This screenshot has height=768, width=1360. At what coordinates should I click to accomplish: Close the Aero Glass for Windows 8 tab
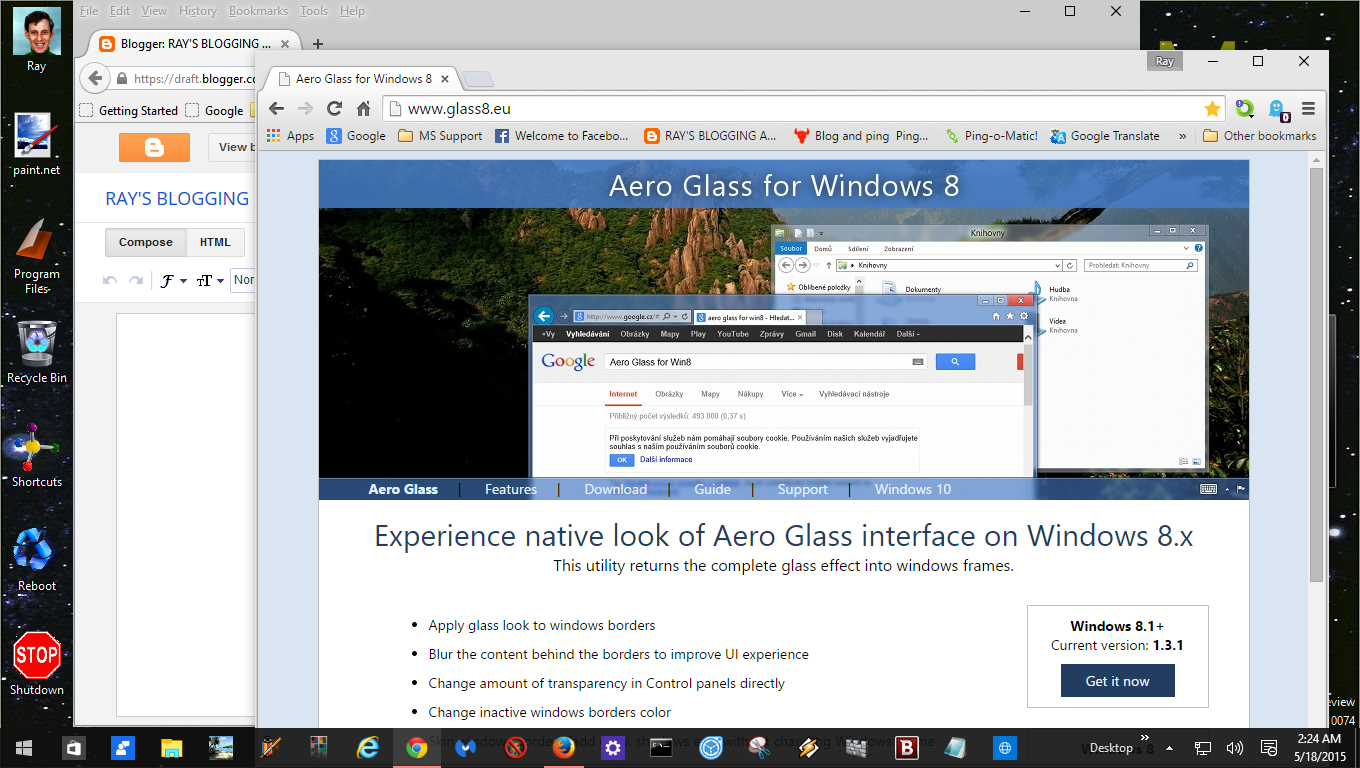tap(445, 79)
